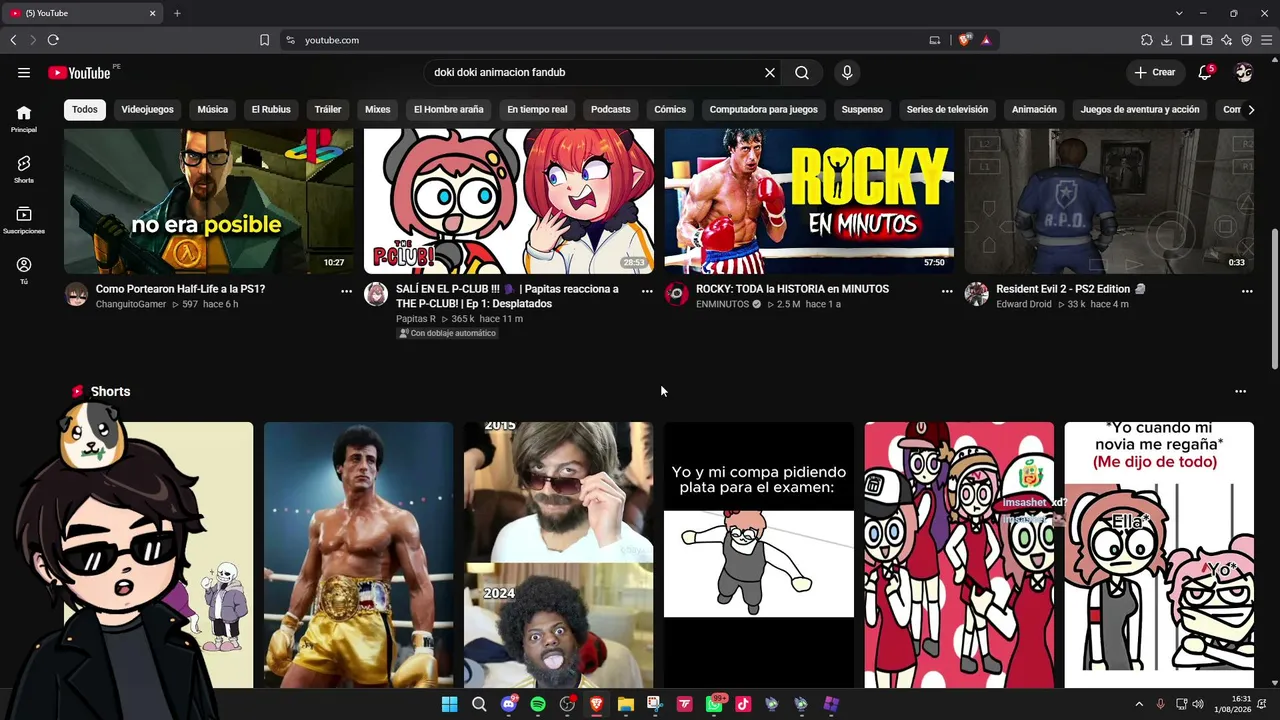The height and width of the screenshot is (720, 1280).
Task: Open options for Resident Evil 2 video
Action: [1247, 291]
